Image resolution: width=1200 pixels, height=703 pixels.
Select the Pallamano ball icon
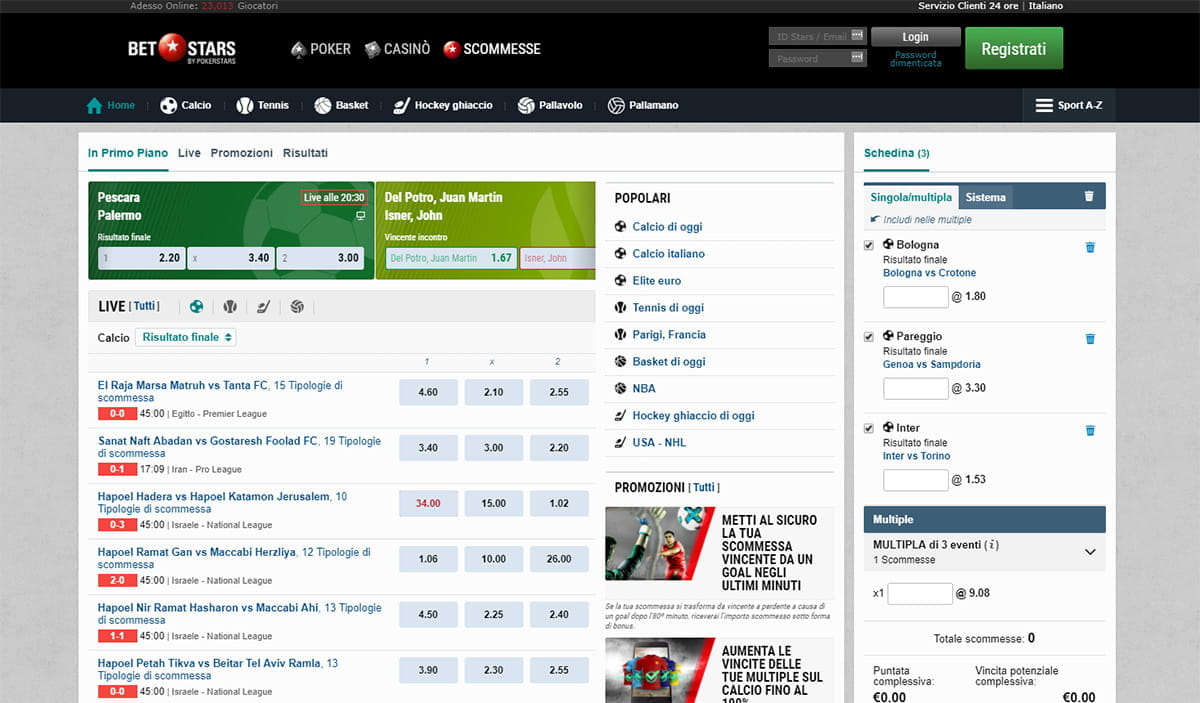pyautogui.click(x=616, y=105)
